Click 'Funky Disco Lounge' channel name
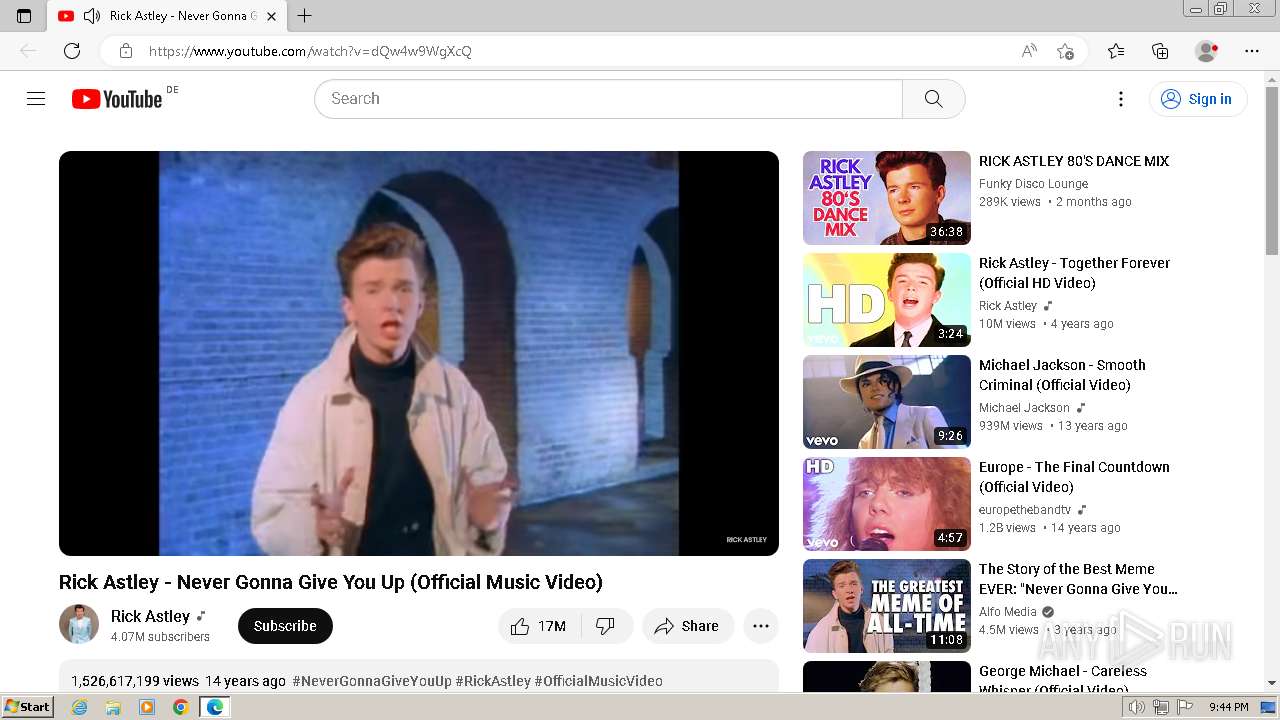This screenshot has width=1280, height=720. tap(1033, 184)
